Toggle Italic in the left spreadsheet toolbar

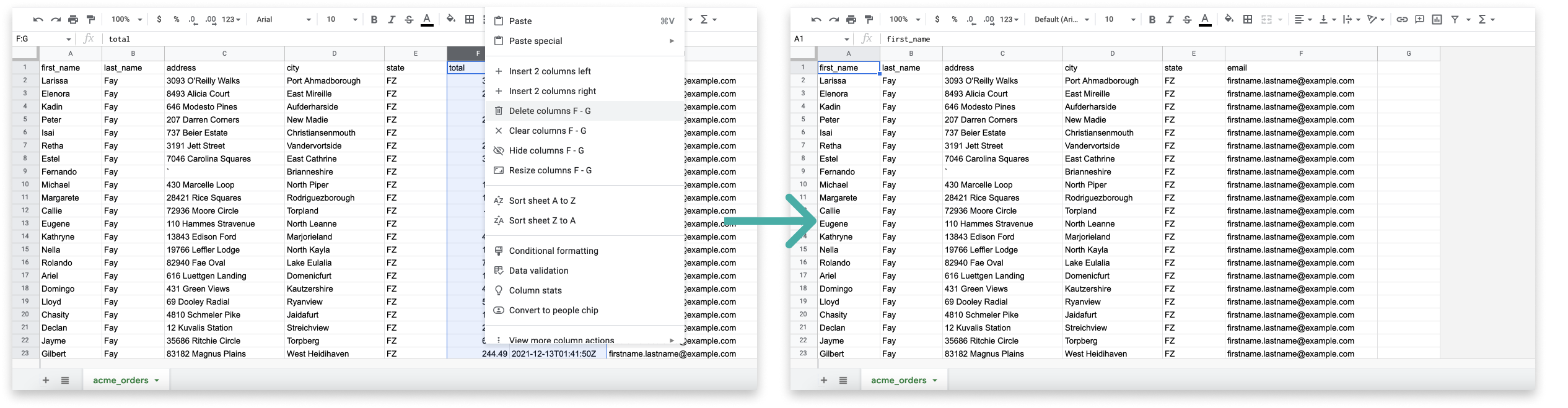click(x=392, y=20)
